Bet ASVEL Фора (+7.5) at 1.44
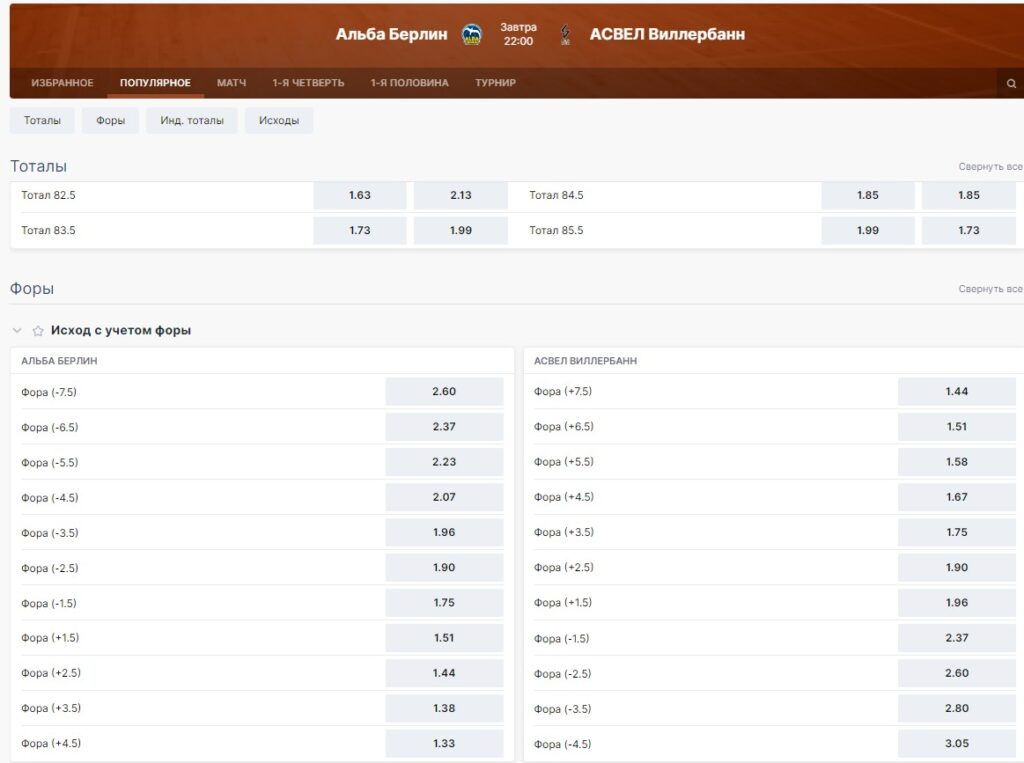This screenshot has width=1024, height=763. click(x=957, y=391)
